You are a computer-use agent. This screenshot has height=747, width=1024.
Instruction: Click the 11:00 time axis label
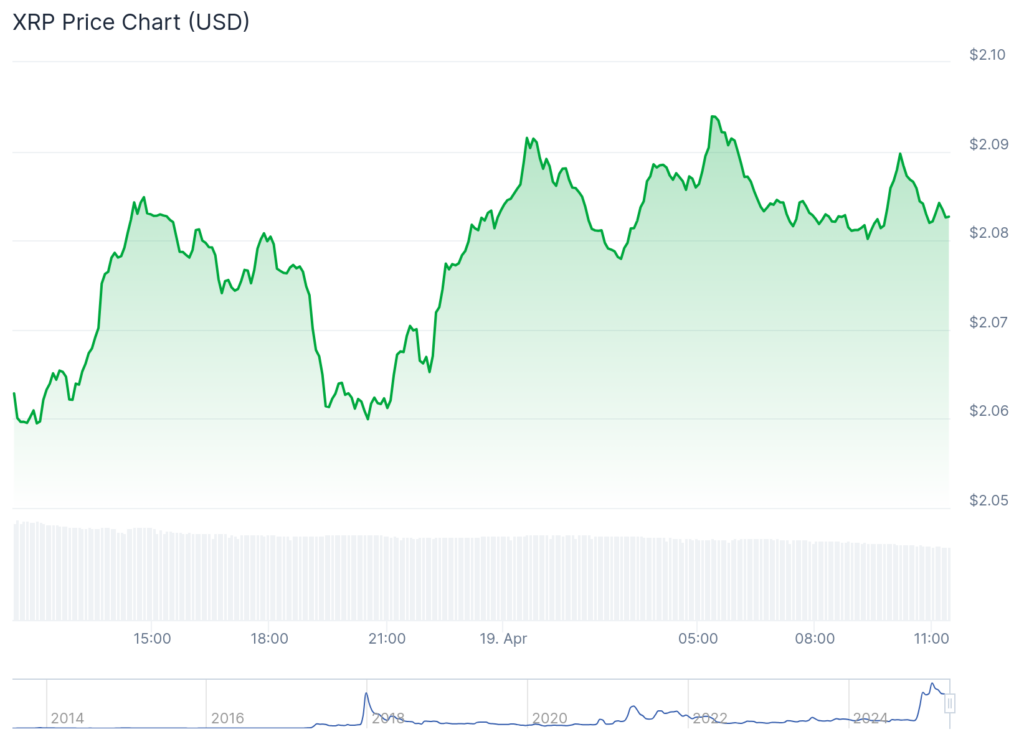click(932, 638)
